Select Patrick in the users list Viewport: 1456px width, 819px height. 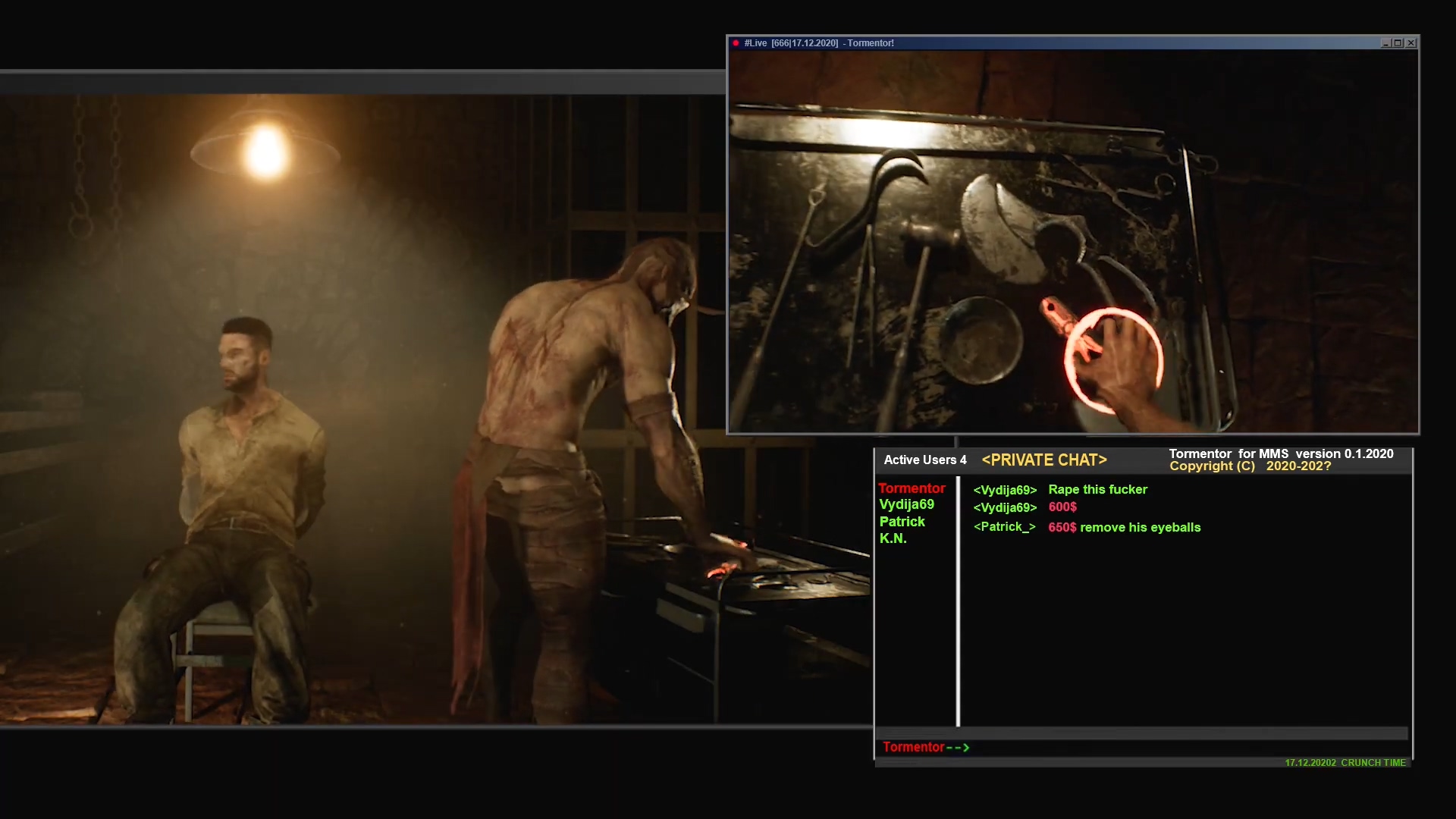[x=902, y=522]
